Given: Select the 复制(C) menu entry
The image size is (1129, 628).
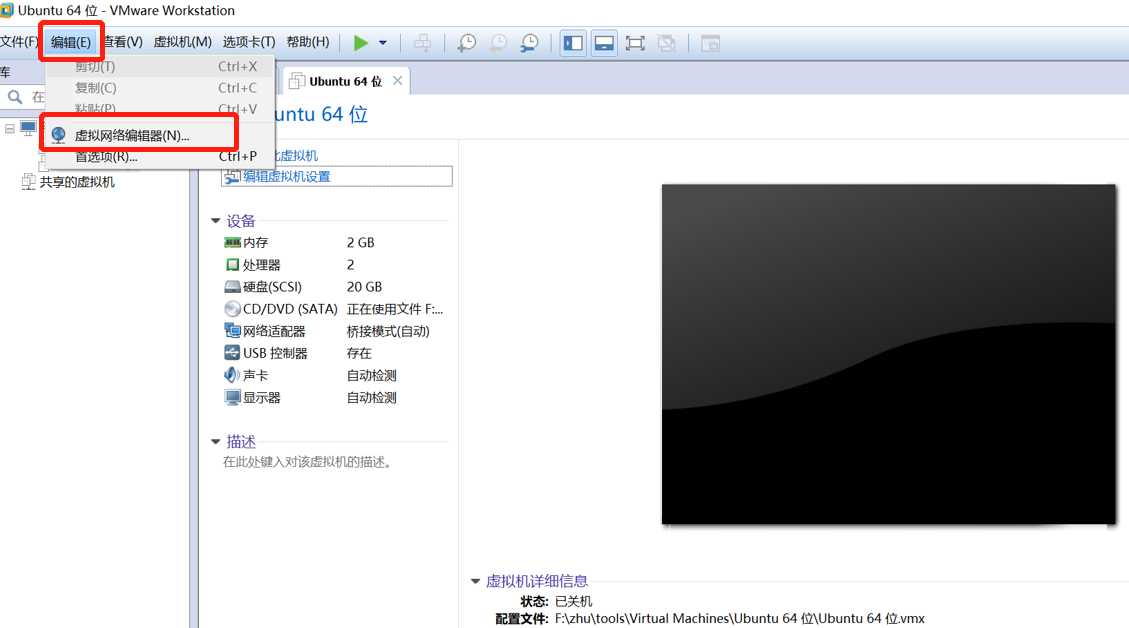Looking at the screenshot, I should [160, 88].
